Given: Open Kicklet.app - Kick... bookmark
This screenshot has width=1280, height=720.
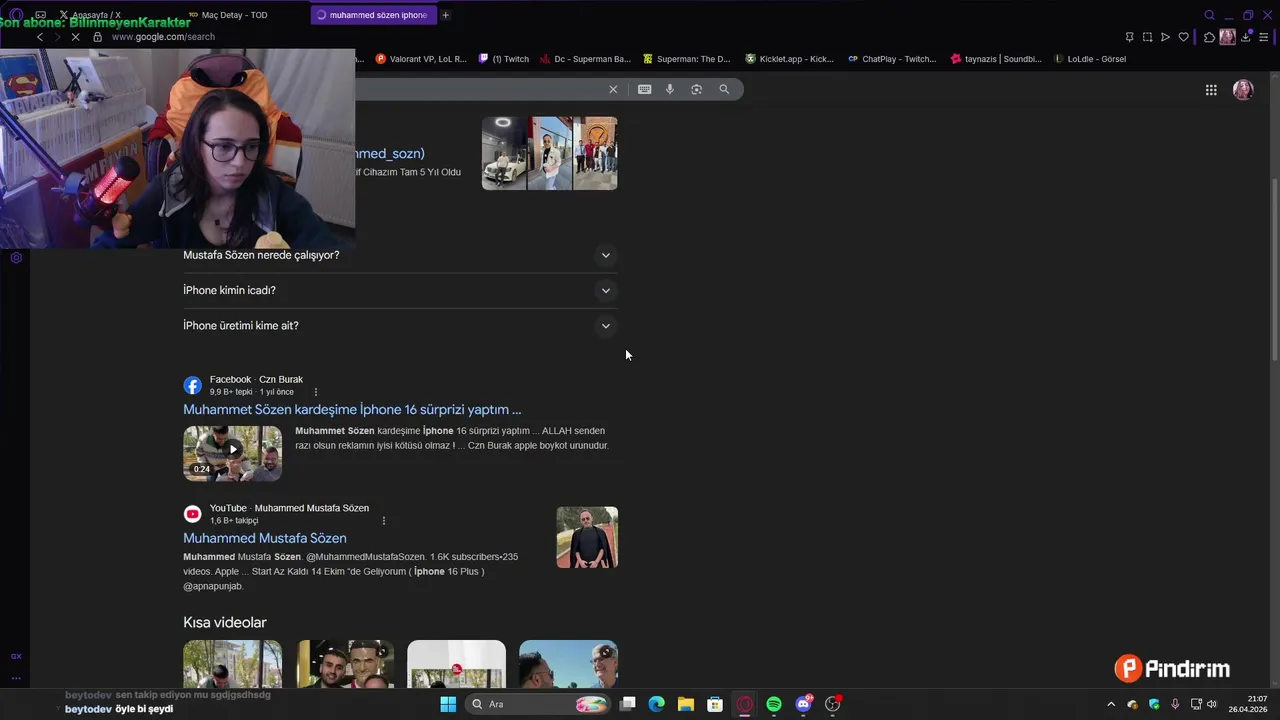Looking at the screenshot, I should point(789,59).
